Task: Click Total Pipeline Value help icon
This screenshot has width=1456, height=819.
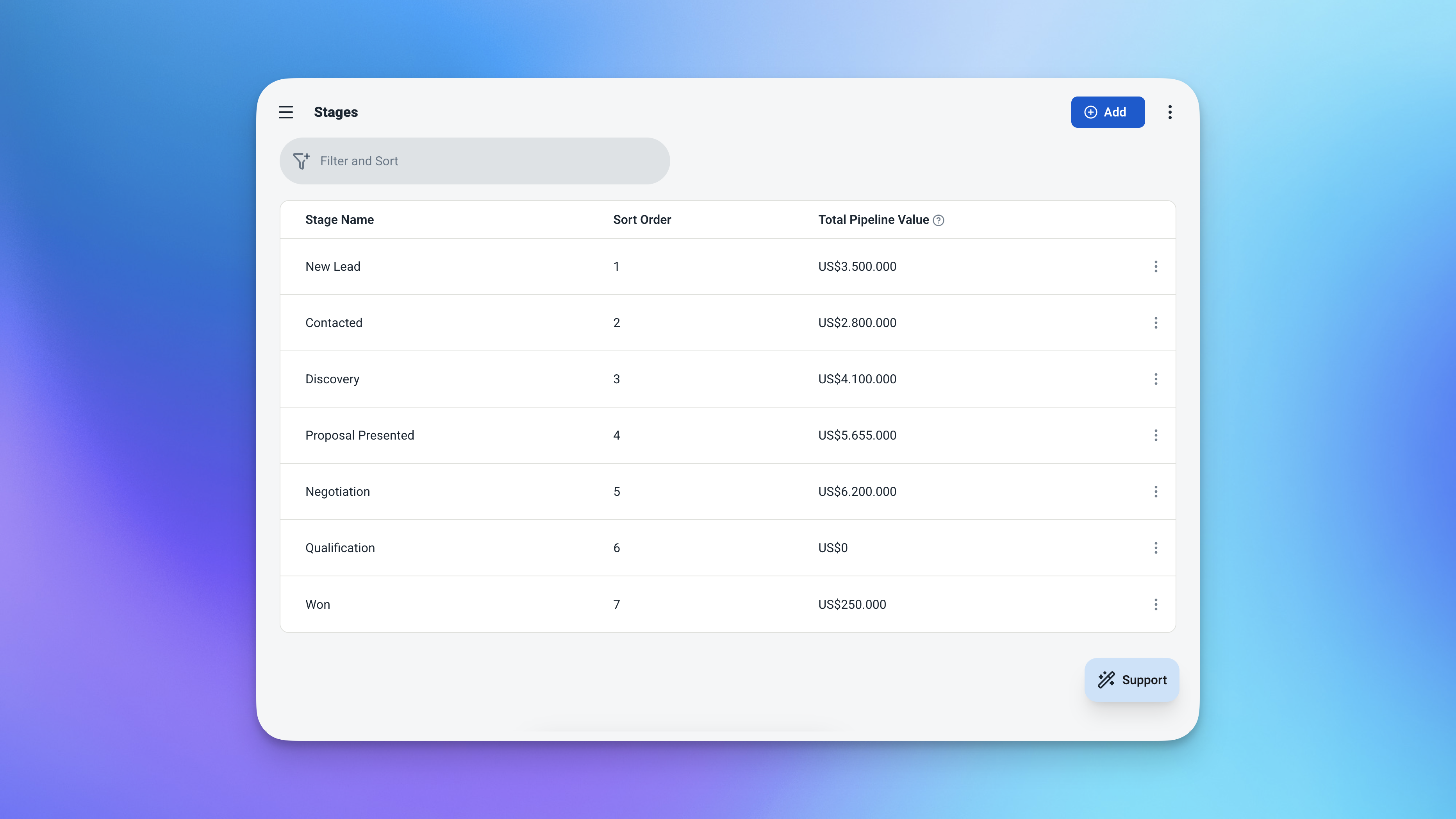Action: click(x=938, y=221)
